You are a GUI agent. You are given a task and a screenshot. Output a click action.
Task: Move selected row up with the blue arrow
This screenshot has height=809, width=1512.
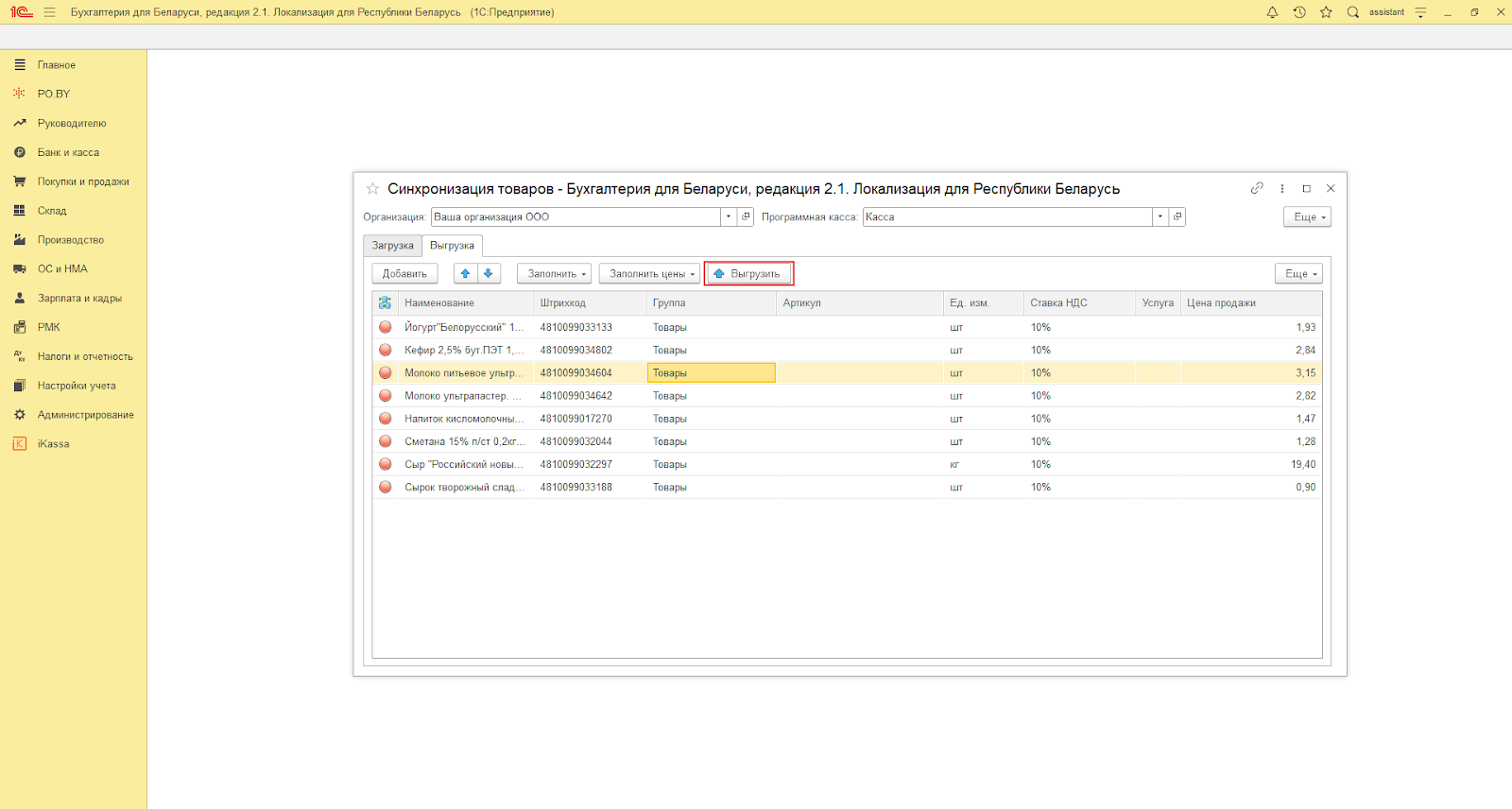coord(465,273)
